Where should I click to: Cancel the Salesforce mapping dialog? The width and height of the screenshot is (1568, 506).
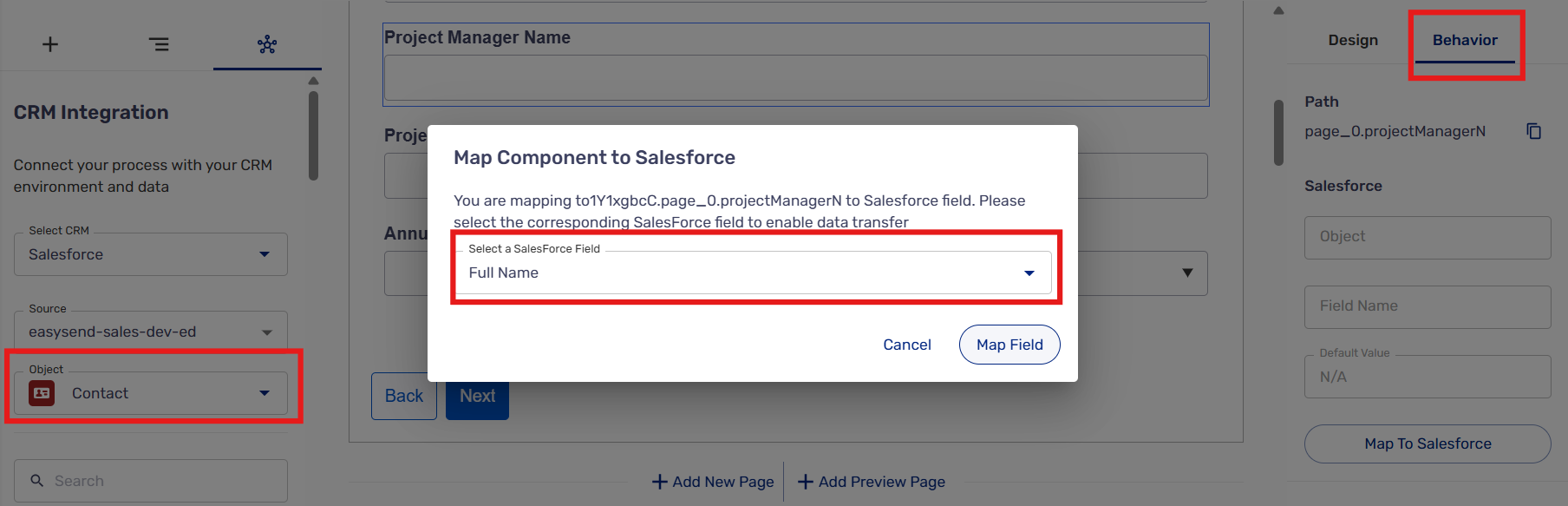pyautogui.click(x=906, y=345)
